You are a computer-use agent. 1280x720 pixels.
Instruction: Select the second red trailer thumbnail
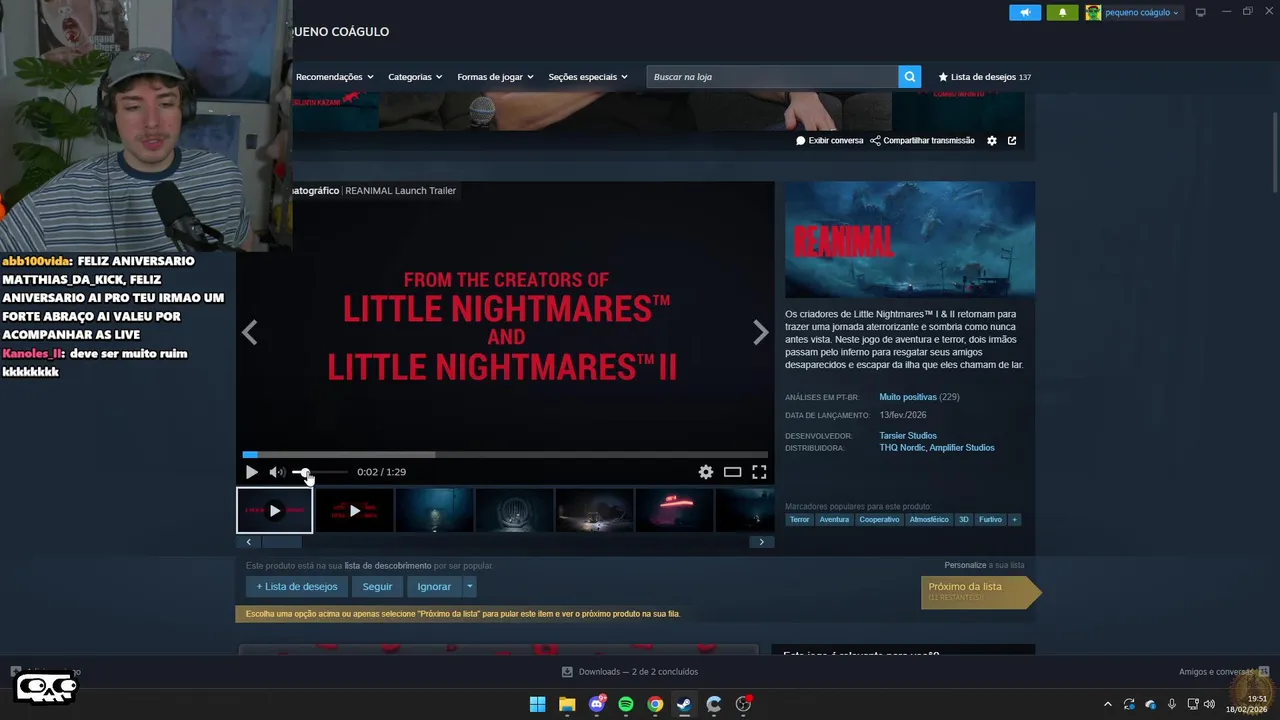click(x=354, y=510)
